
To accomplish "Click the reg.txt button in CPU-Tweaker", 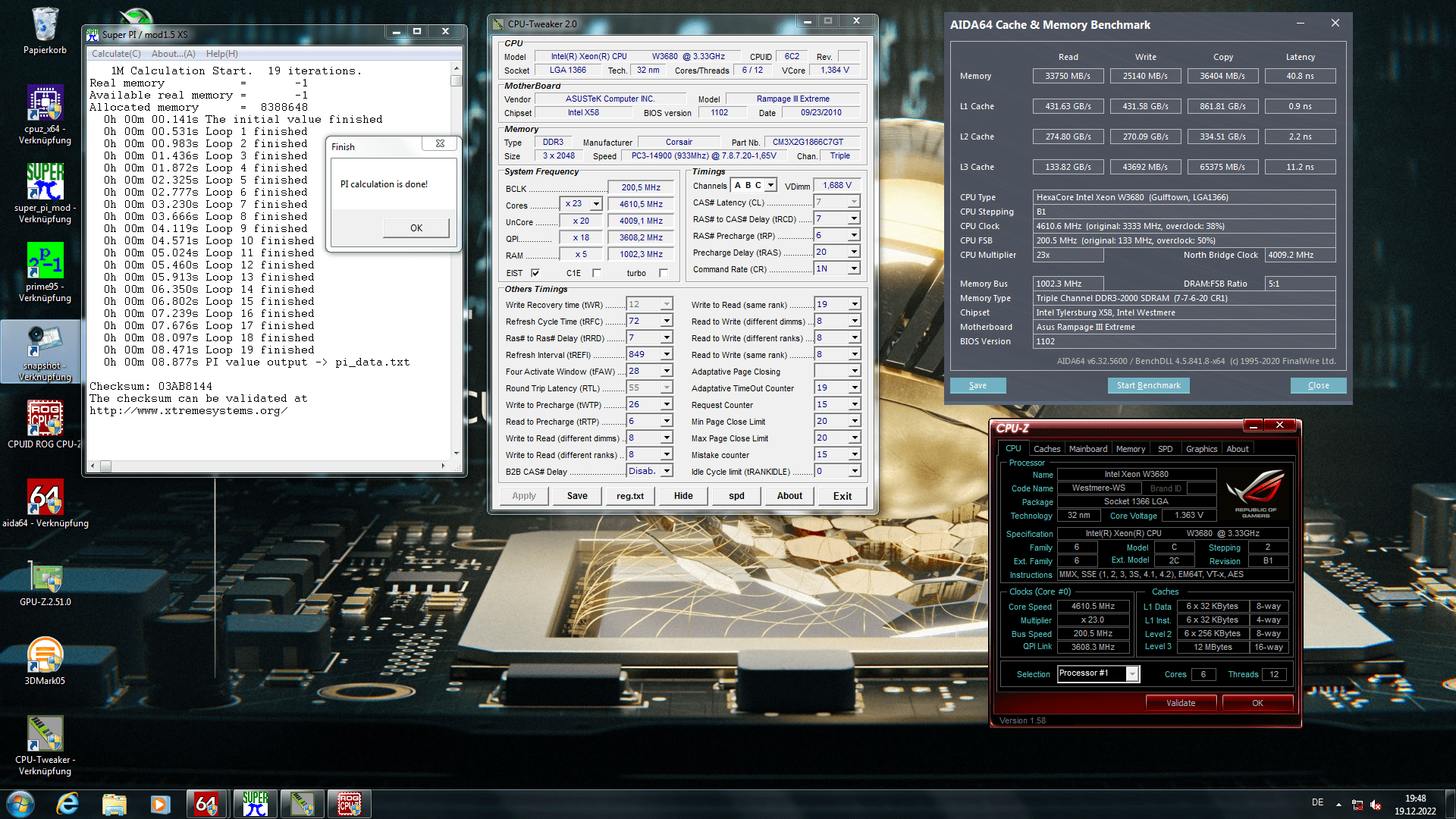I will [629, 496].
